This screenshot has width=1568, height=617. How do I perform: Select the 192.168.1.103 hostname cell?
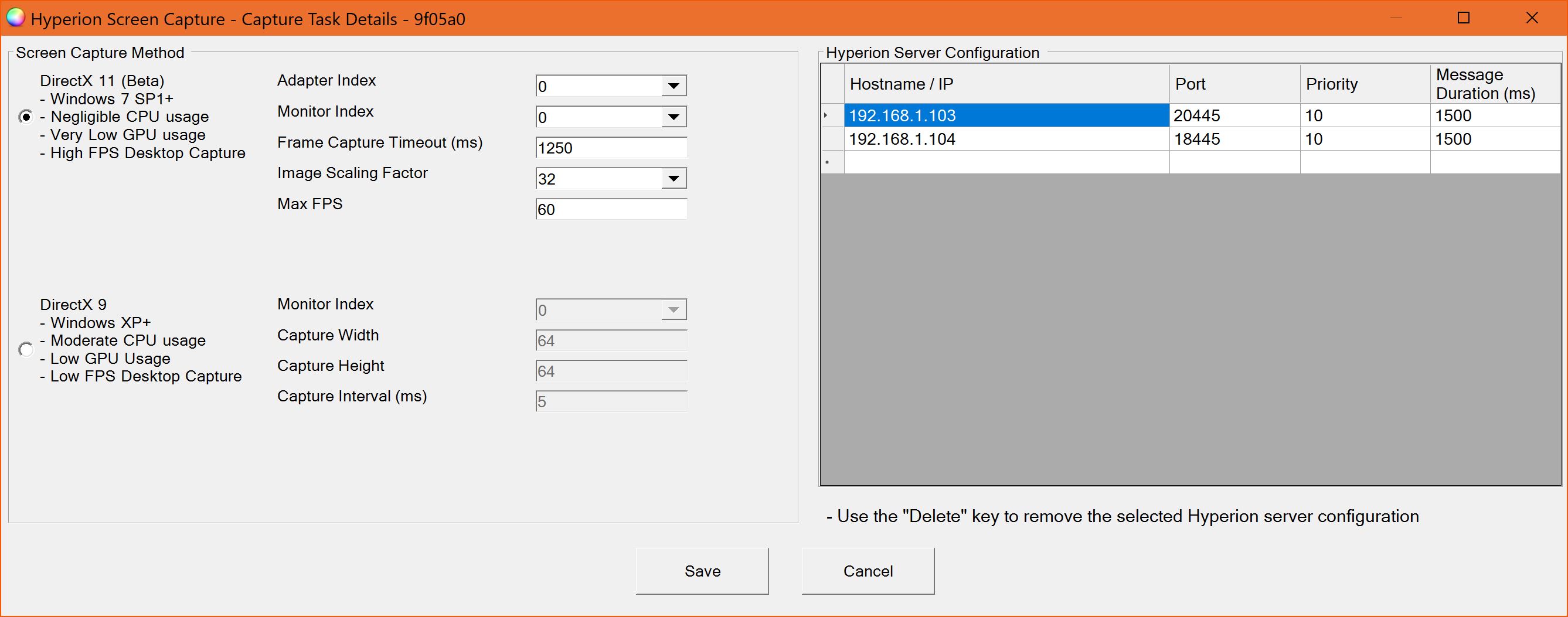(1007, 115)
